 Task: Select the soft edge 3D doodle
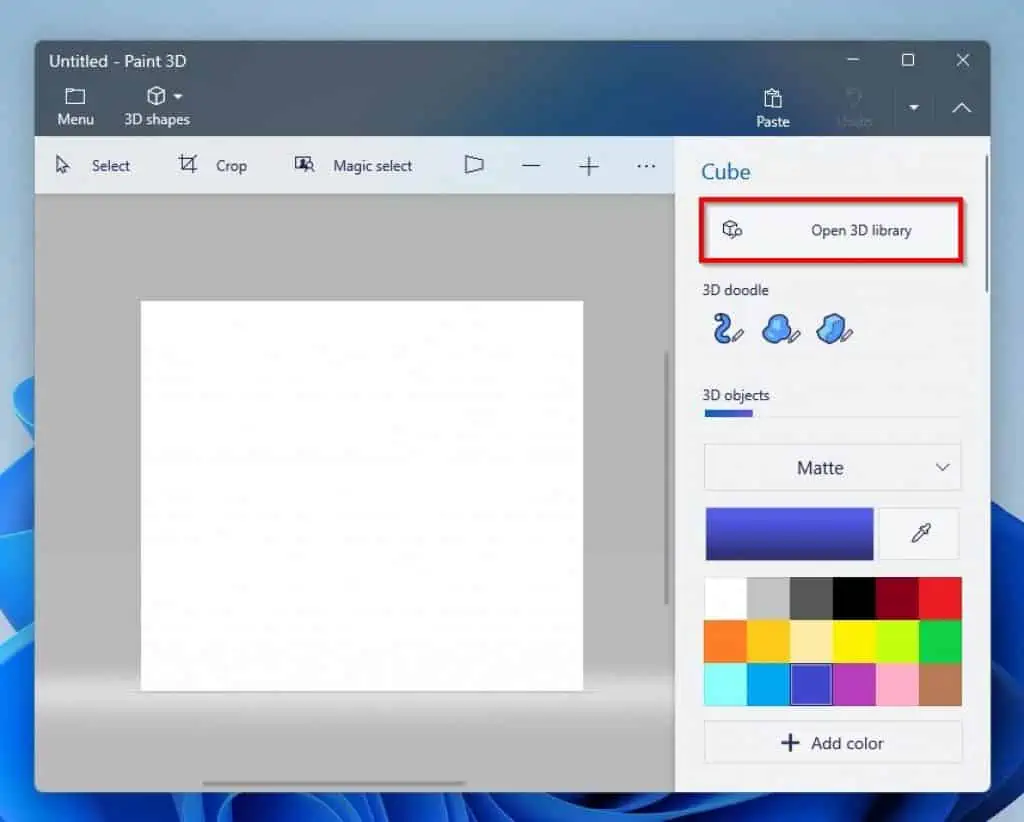pos(779,328)
